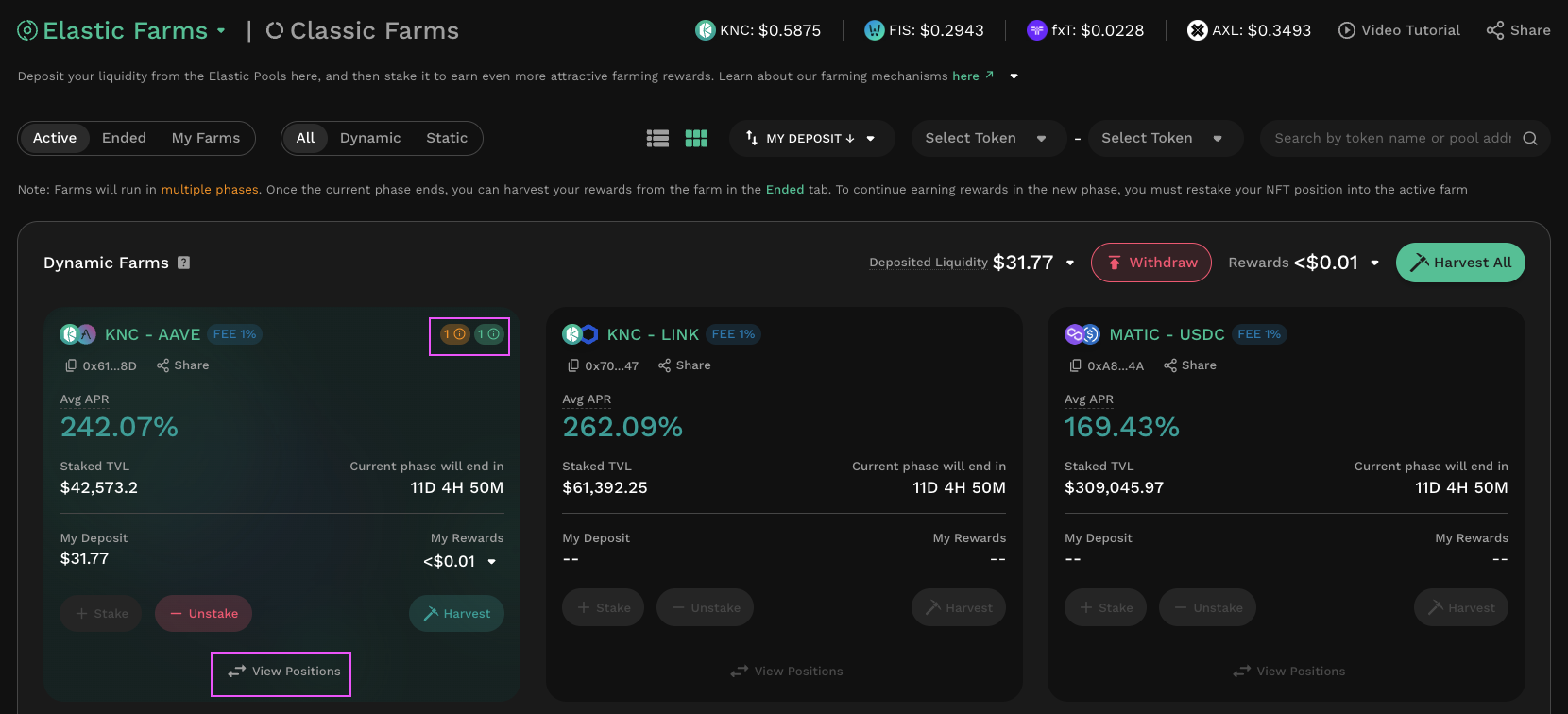Click Stake on KNC - LINK card

tap(604, 607)
